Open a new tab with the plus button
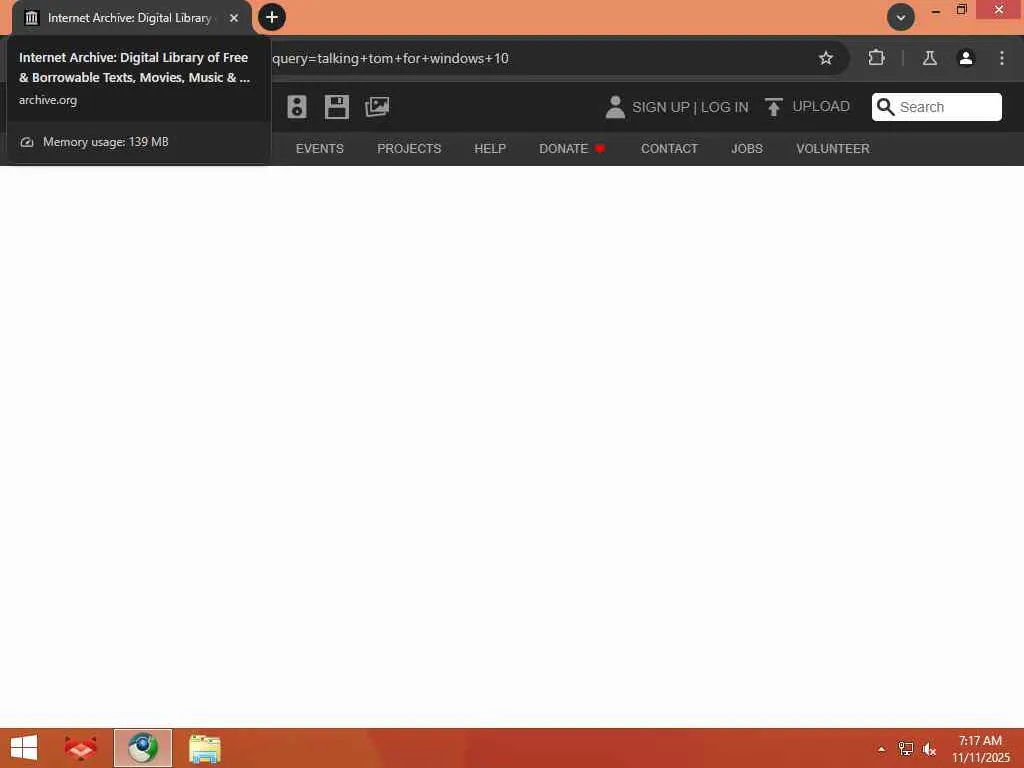1024x768 pixels. click(x=272, y=17)
